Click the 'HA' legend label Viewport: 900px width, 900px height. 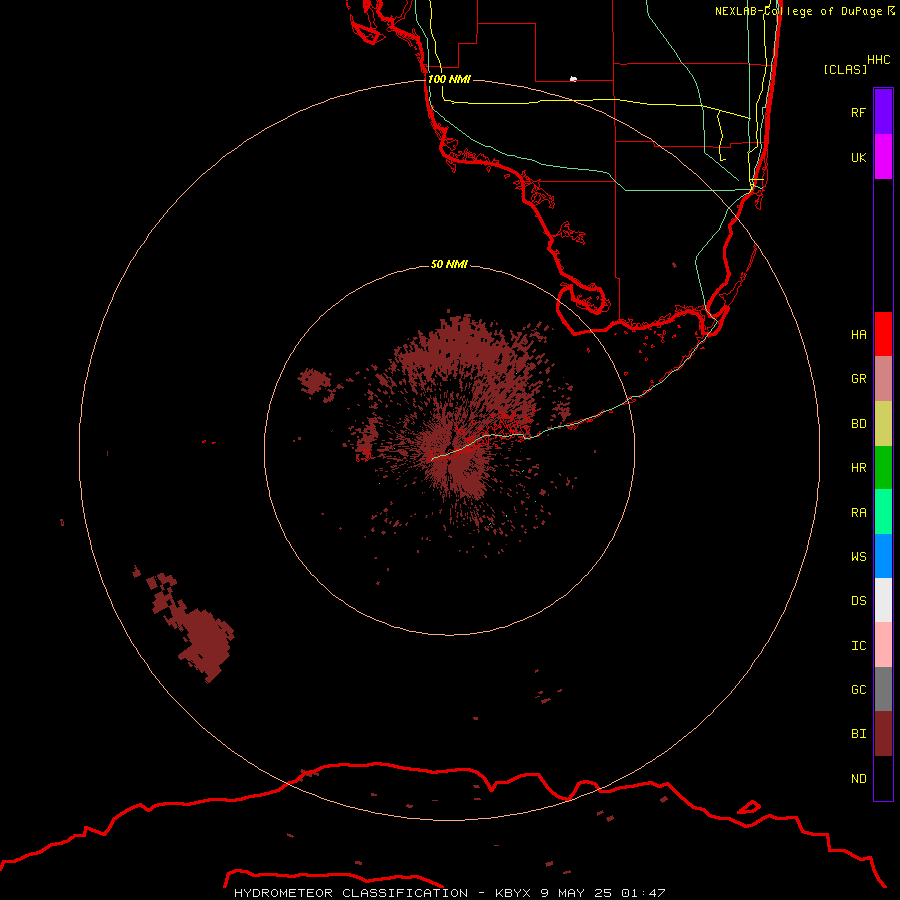pyautogui.click(x=859, y=334)
